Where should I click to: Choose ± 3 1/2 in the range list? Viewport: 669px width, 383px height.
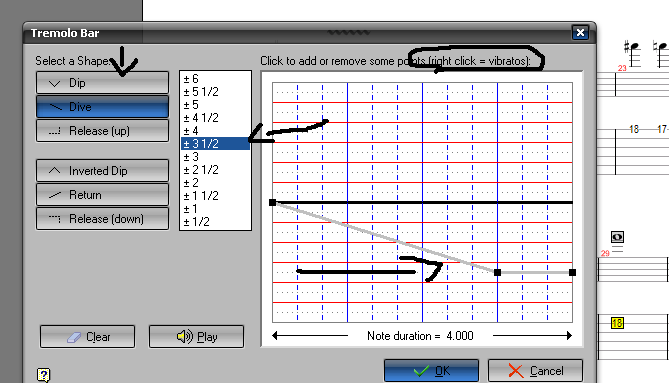point(215,143)
